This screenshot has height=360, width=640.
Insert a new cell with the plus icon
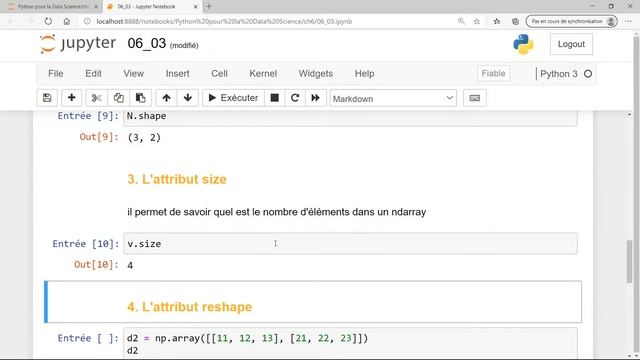click(71, 98)
